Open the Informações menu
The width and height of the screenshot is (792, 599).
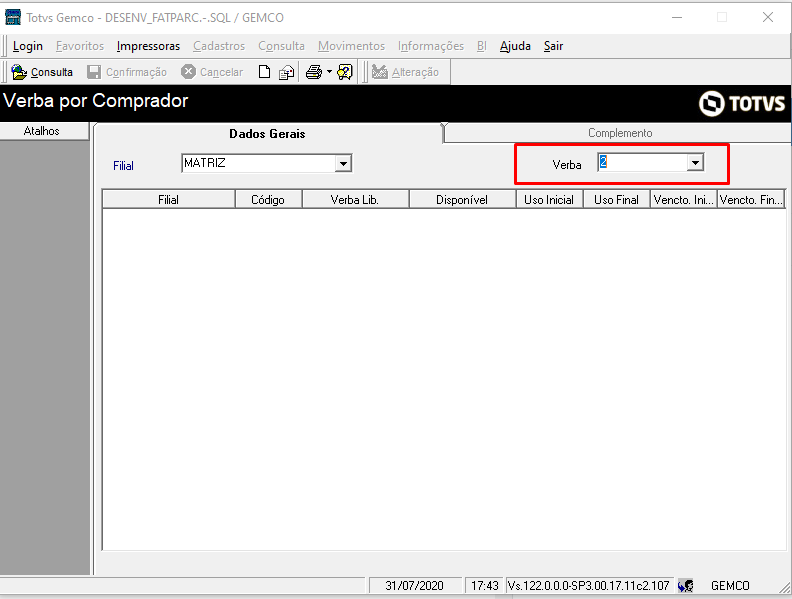[430, 46]
